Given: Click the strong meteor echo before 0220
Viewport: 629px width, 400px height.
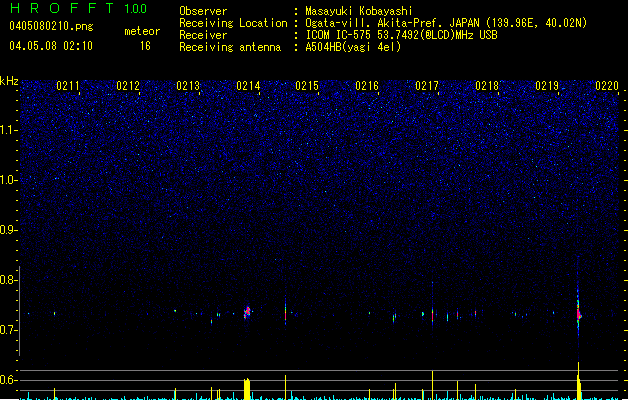Looking at the screenshot, I should (x=578, y=313).
